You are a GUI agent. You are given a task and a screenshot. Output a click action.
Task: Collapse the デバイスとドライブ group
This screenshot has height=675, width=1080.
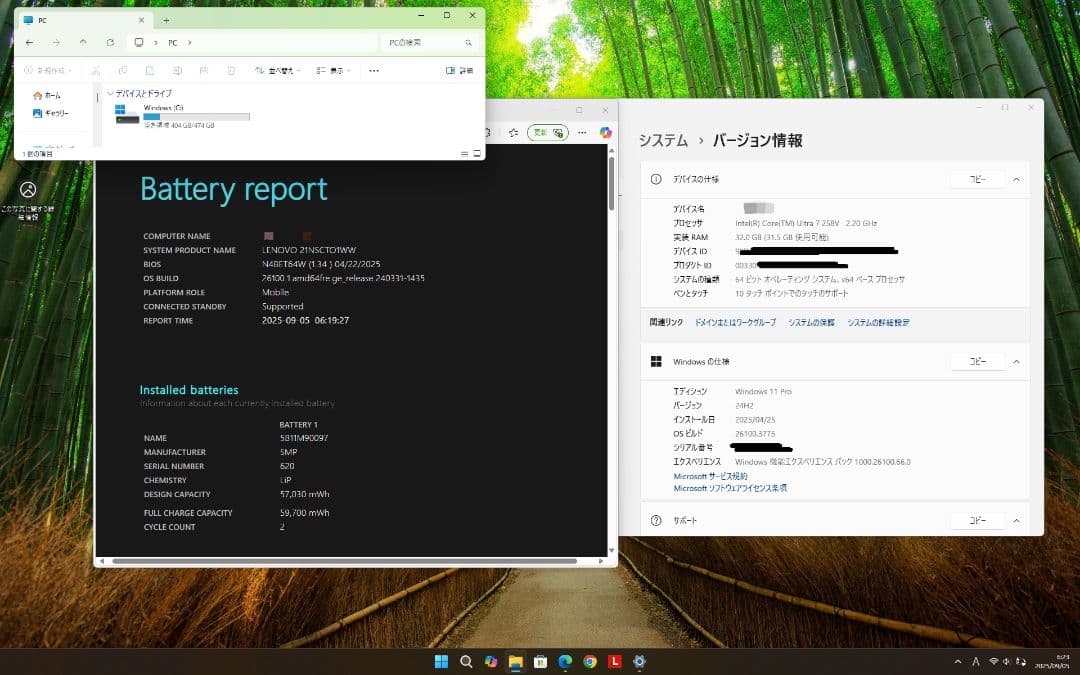[110, 93]
